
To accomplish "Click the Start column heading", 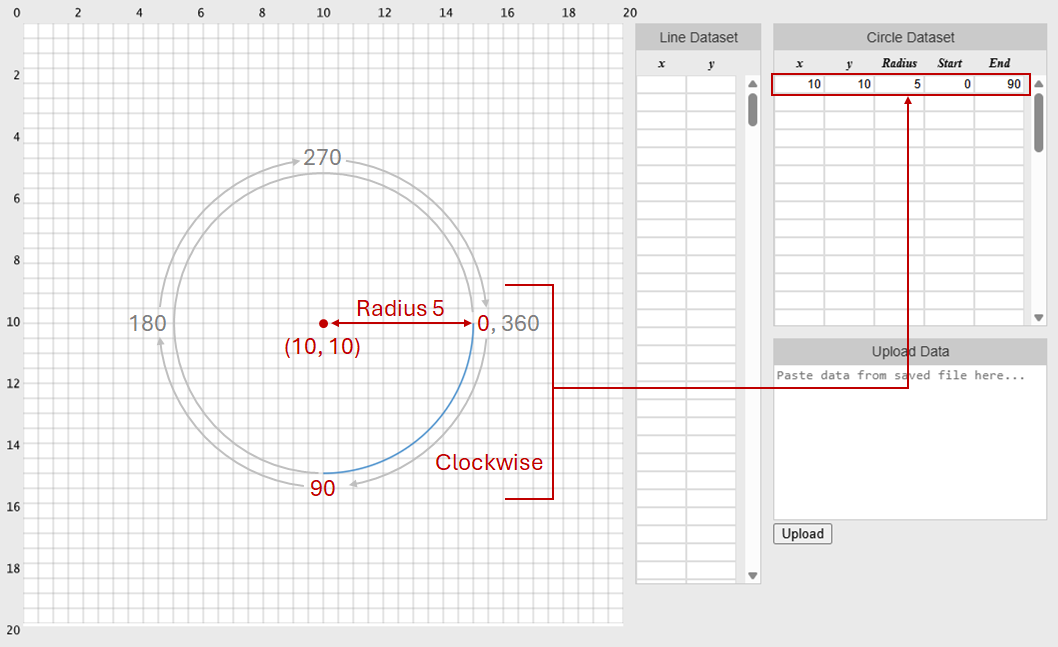I will pyautogui.click(x=949, y=63).
